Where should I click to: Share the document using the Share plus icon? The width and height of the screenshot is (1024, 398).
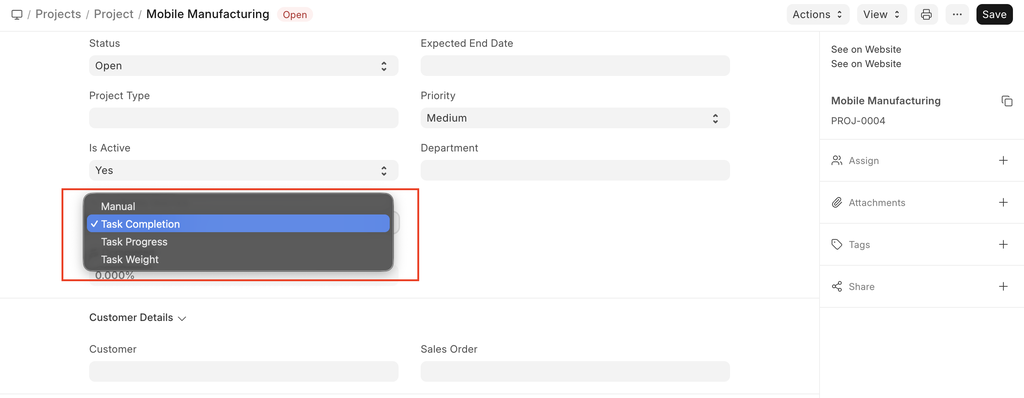click(1004, 287)
